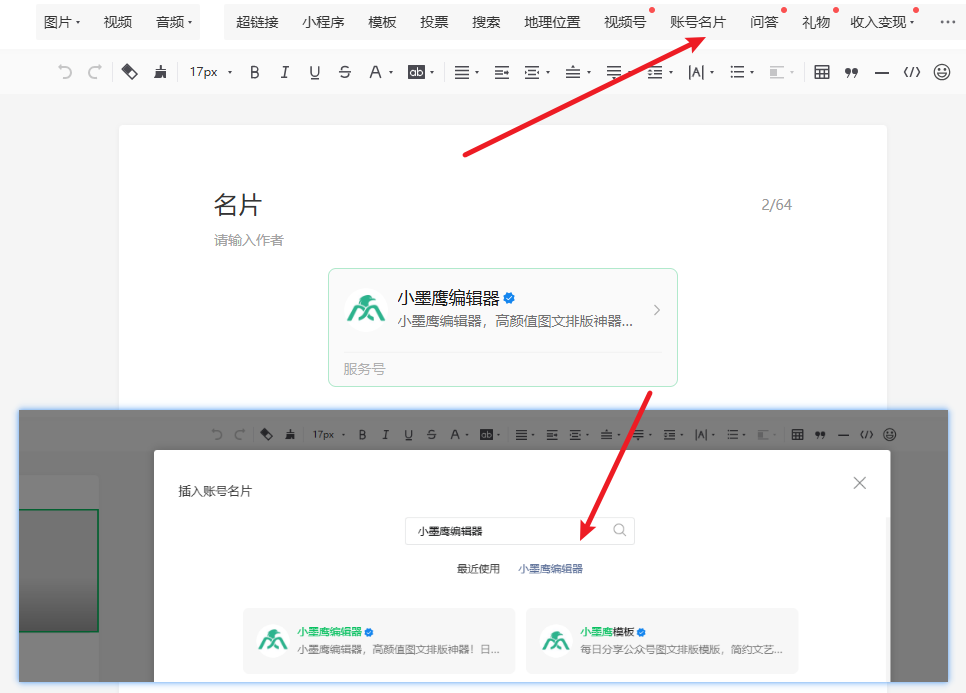
Task: Click the code block icon in top toolbar
Action: [x=911, y=72]
